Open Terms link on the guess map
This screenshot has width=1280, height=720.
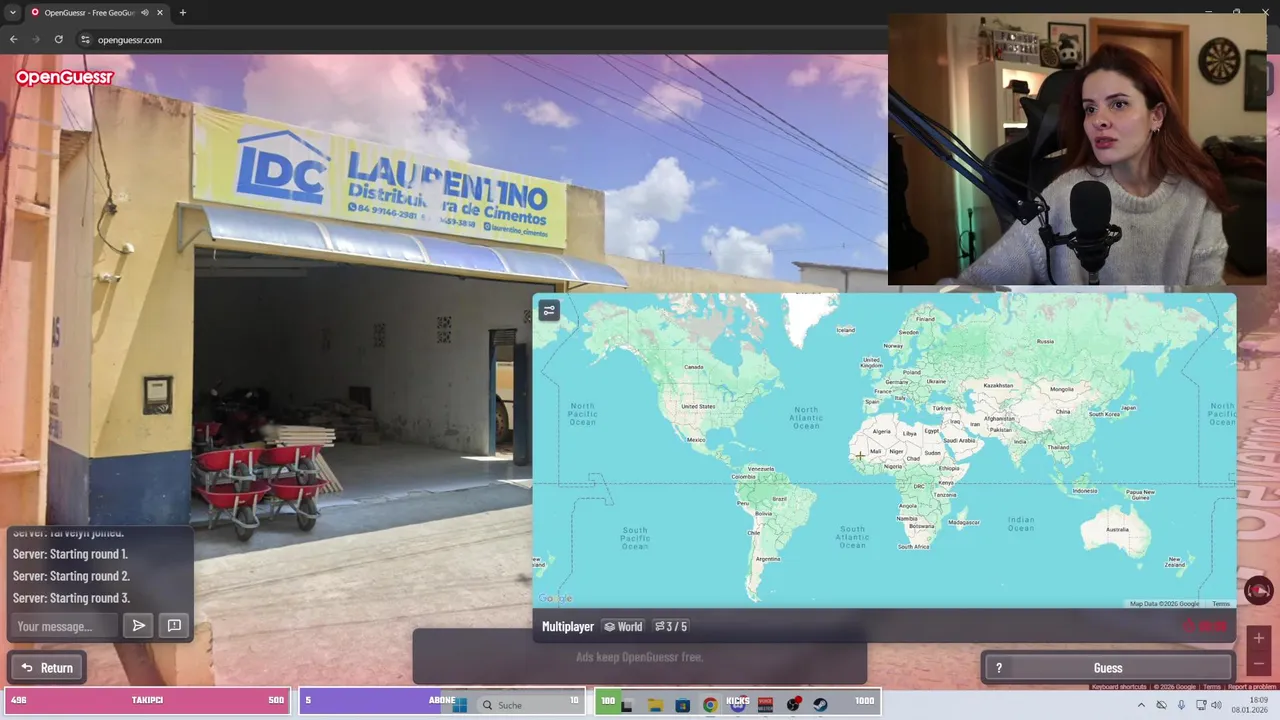click(x=1221, y=604)
